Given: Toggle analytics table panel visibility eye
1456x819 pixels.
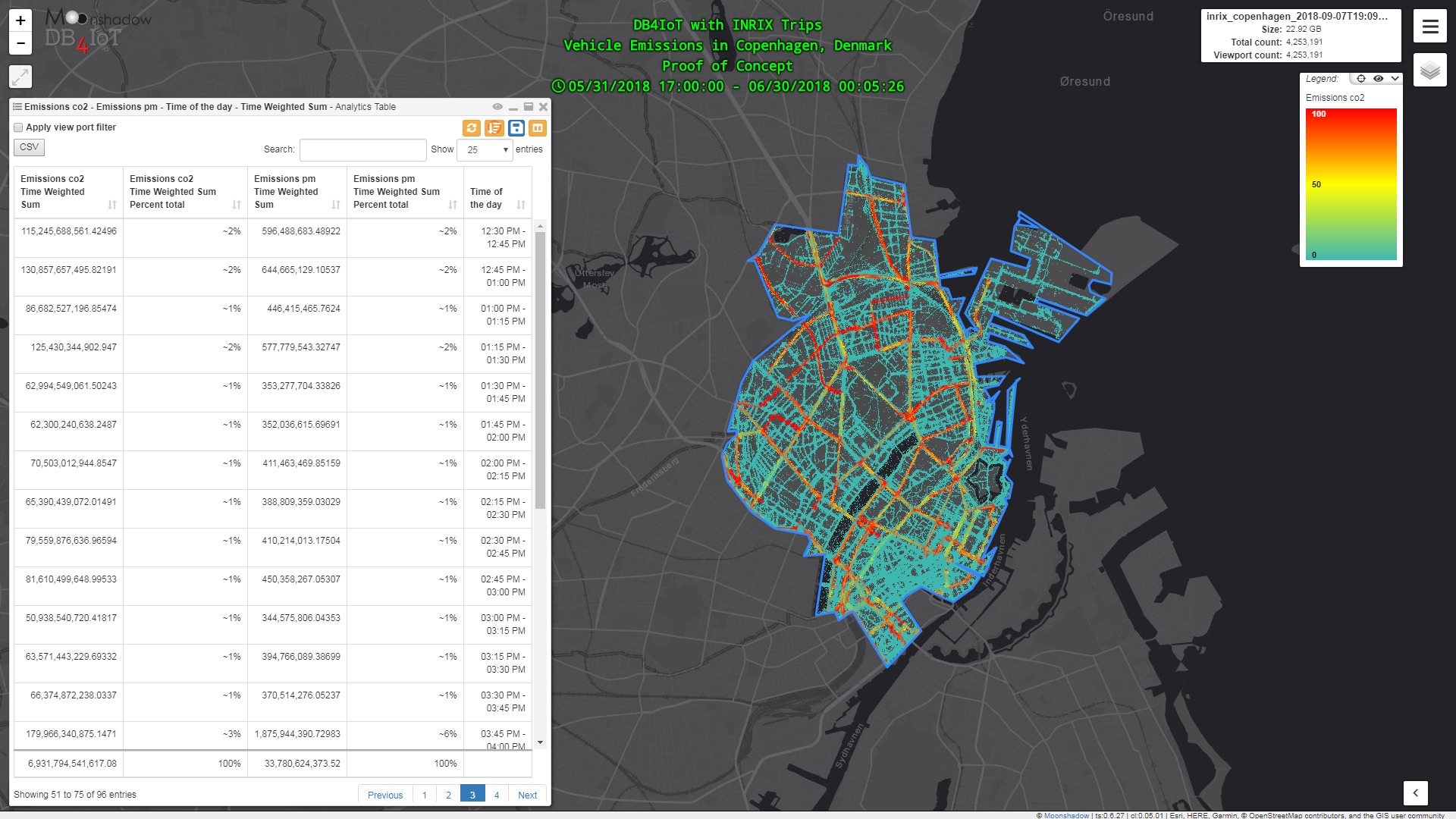Looking at the screenshot, I should [x=497, y=107].
